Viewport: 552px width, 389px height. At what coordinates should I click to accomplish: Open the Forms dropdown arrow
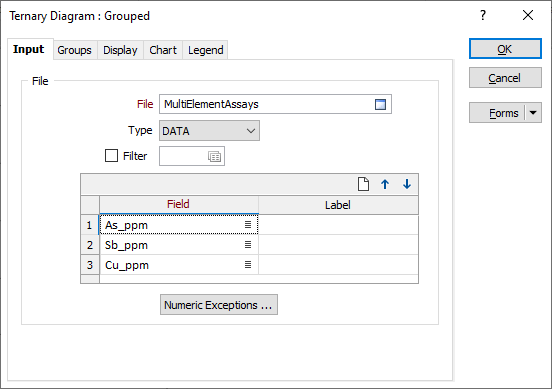[533, 113]
